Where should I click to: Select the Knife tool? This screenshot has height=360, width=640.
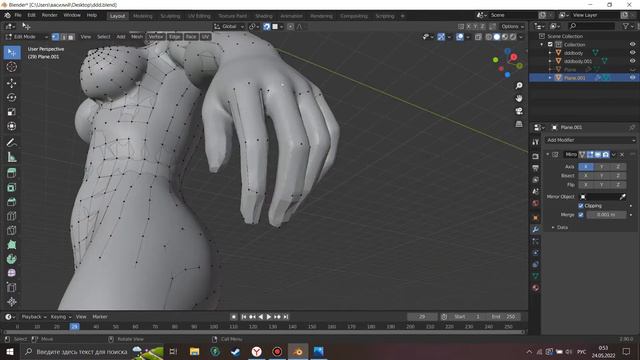pos(11,230)
